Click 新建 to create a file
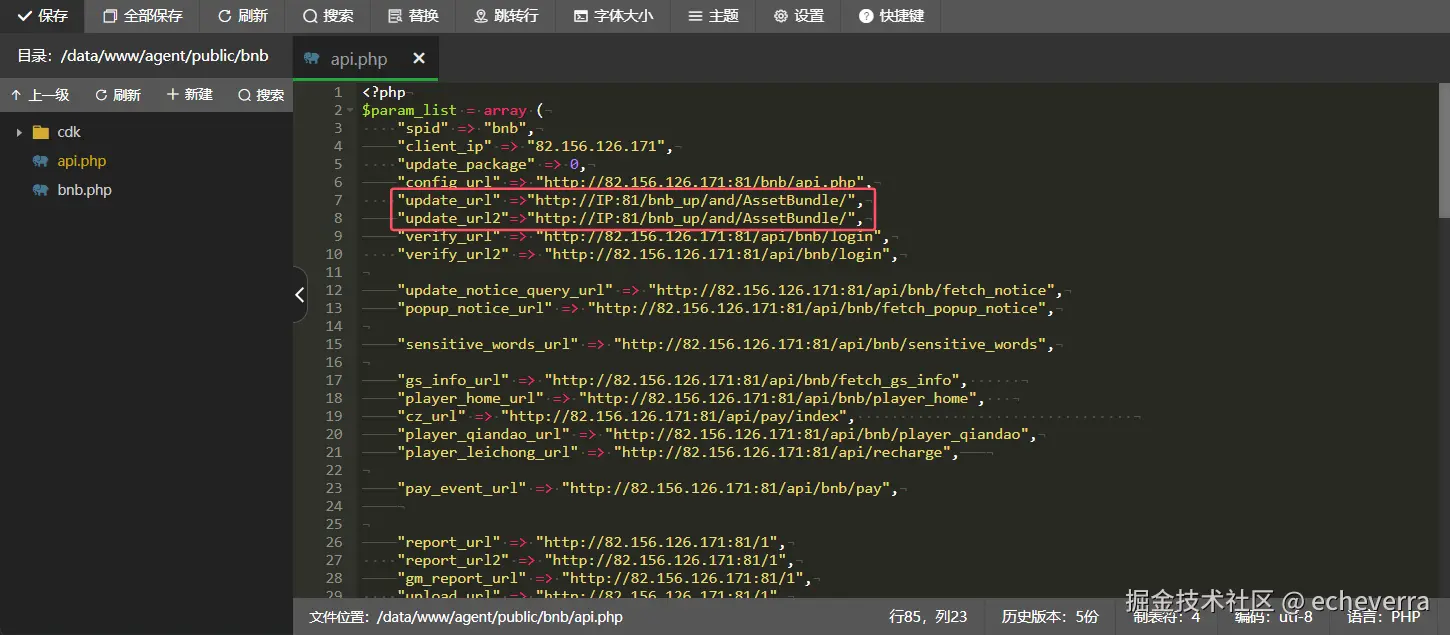 pos(190,95)
